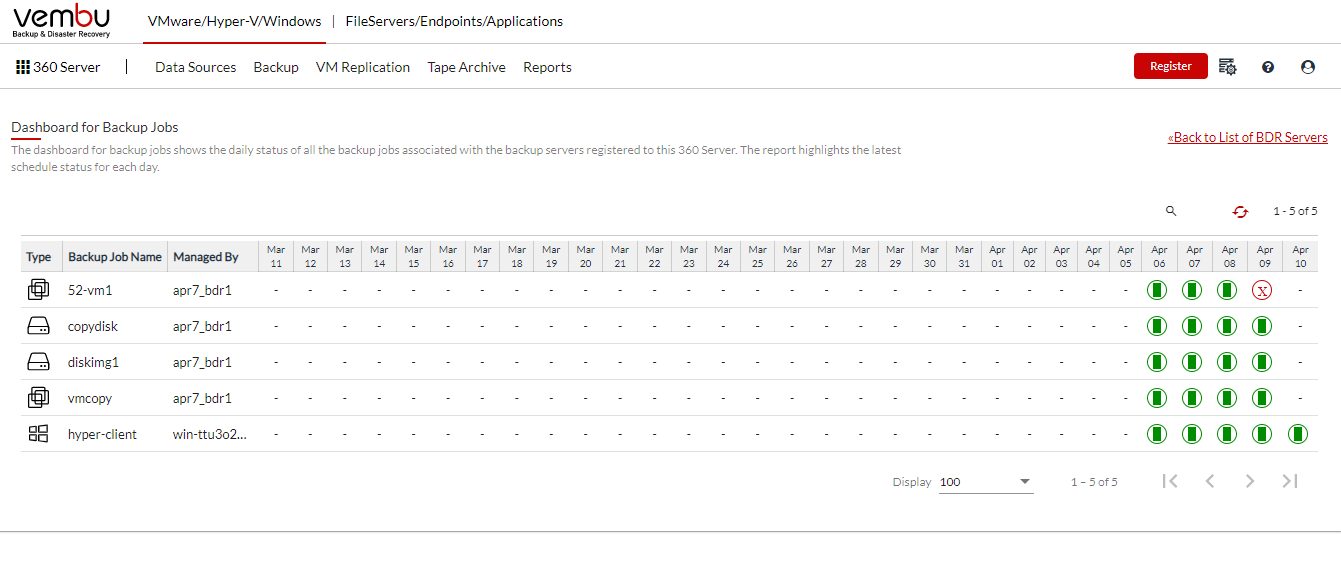Click apr7_bdr1 in the diskimg1 row

(x=202, y=362)
